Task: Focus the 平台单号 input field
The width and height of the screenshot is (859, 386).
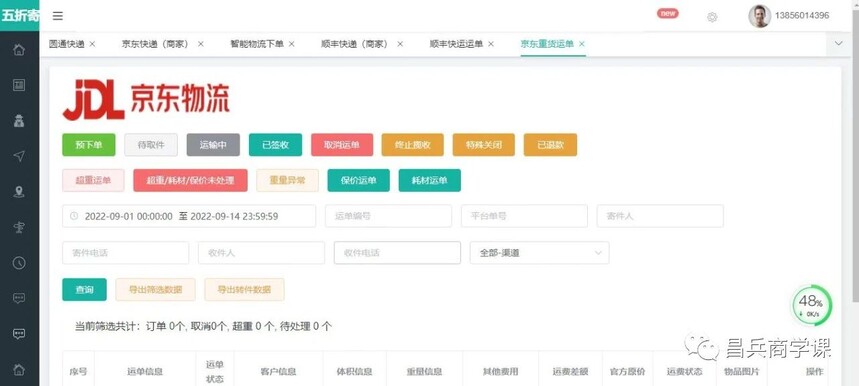Action: (x=524, y=216)
